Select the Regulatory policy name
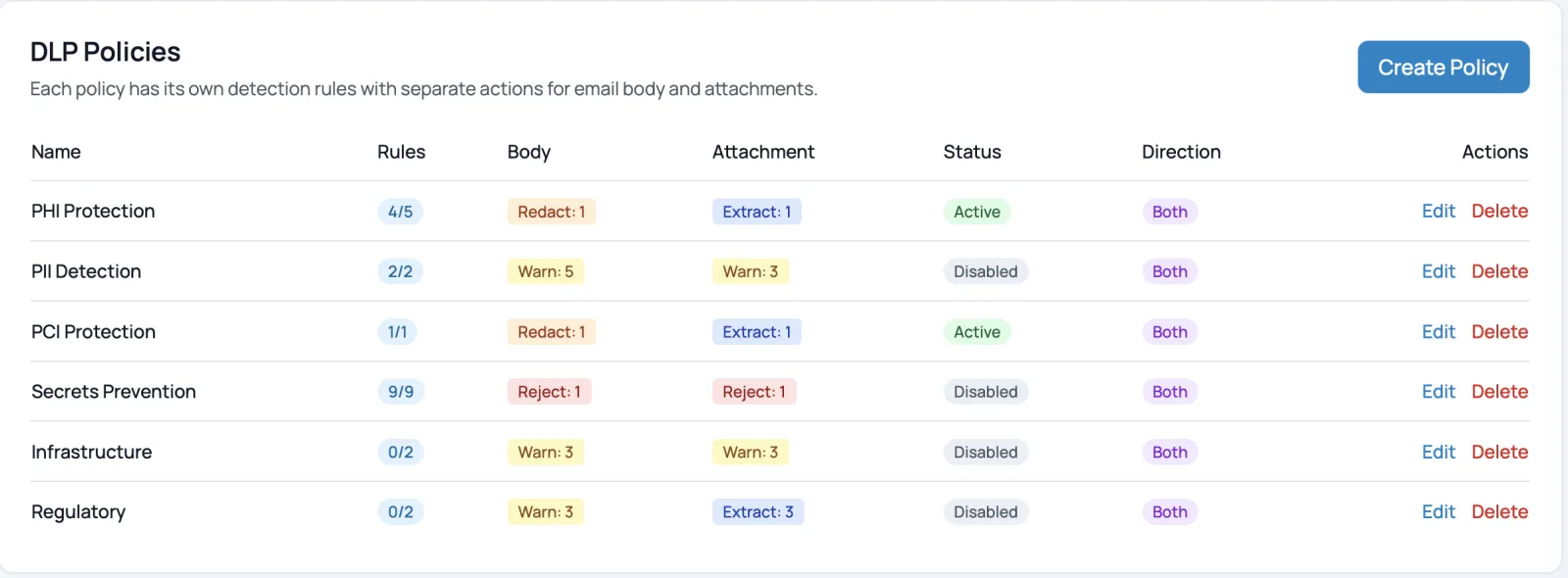Viewport: 1568px width, 578px height. (78, 511)
